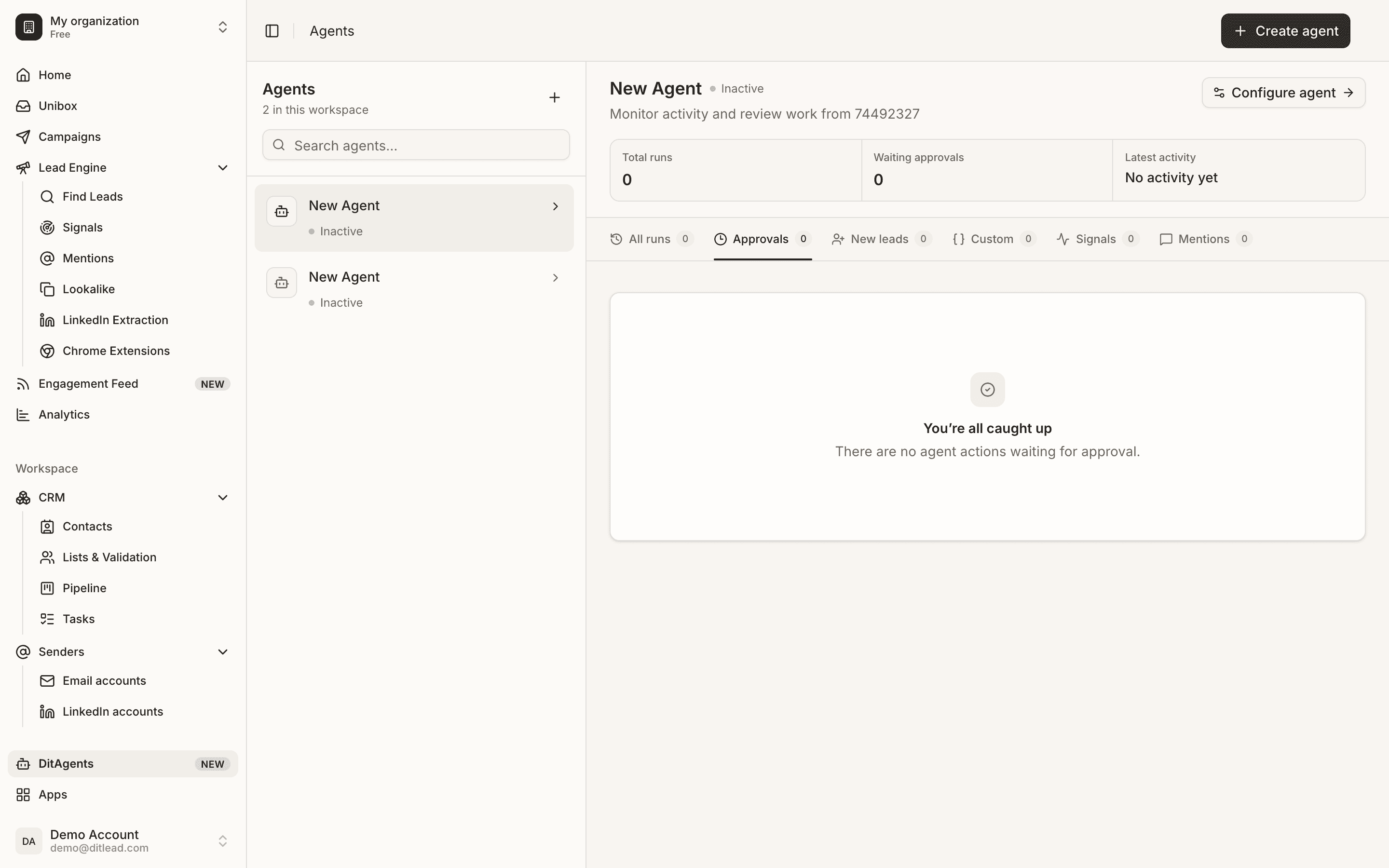Open DitAgents
Image resolution: width=1389 pixels, height=868 pixels.
click(123, 764)
